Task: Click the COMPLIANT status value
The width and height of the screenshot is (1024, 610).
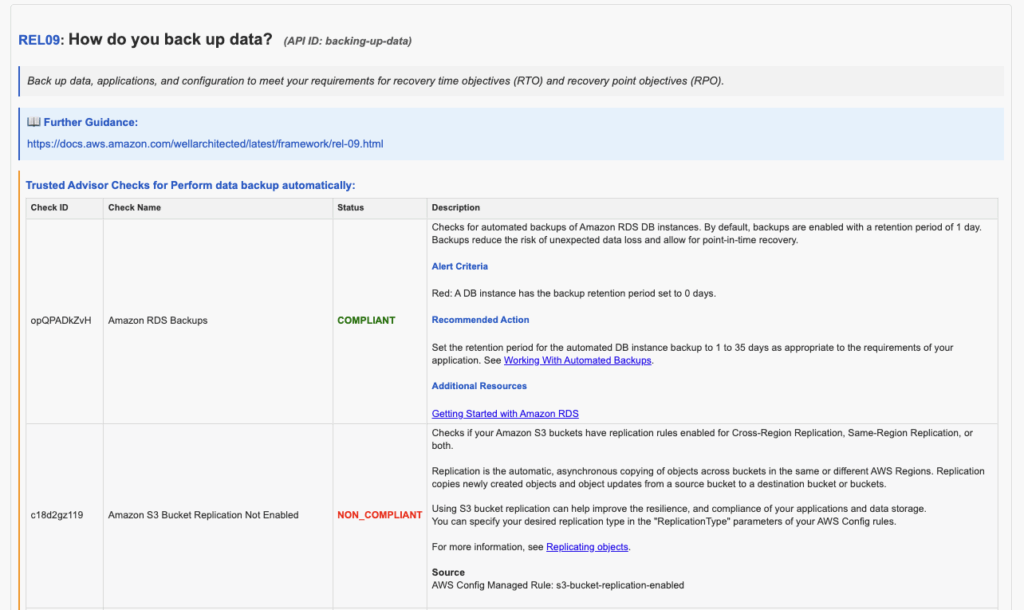Action: (366, 320)
